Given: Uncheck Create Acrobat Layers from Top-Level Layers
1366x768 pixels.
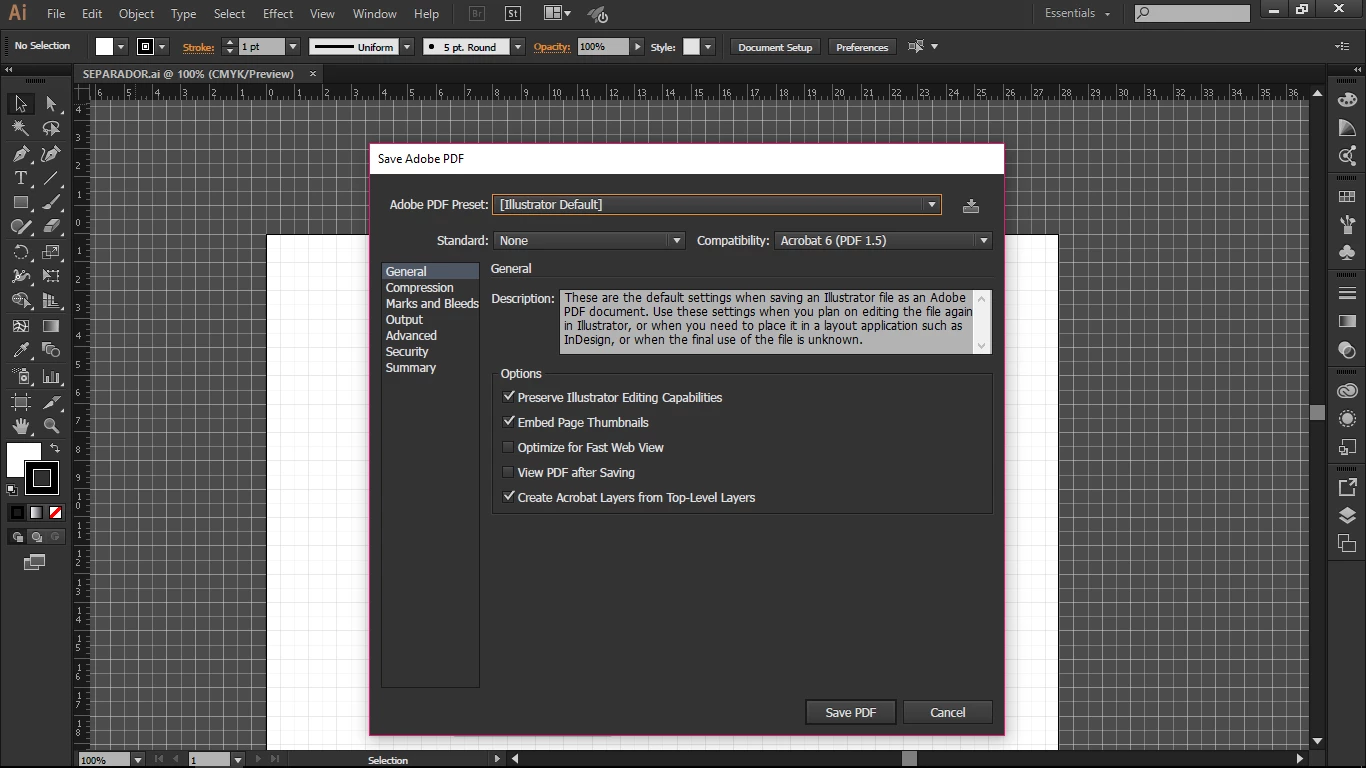Looking at the screenshot, I should click(x=509, y=497).
